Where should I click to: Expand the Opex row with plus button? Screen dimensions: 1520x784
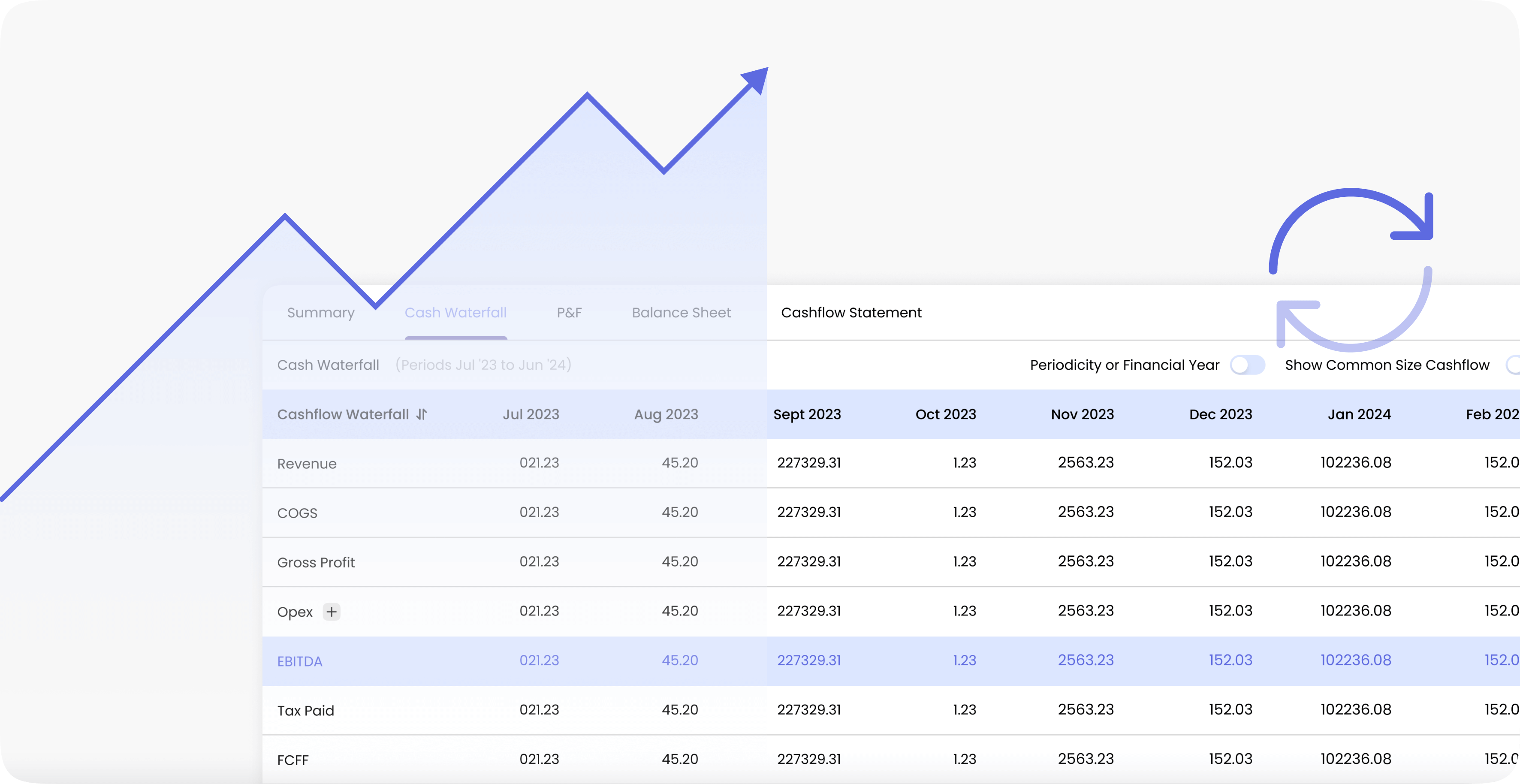(332, 612)
